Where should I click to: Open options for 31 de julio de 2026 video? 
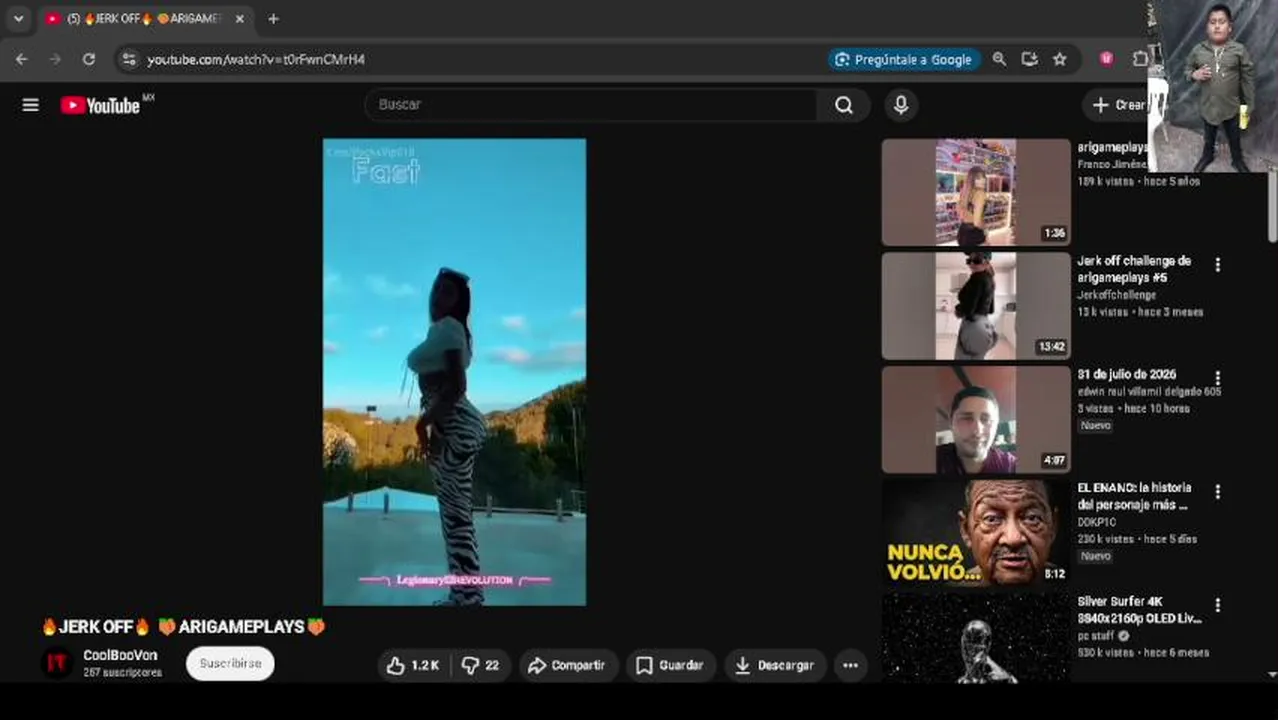1217,379
